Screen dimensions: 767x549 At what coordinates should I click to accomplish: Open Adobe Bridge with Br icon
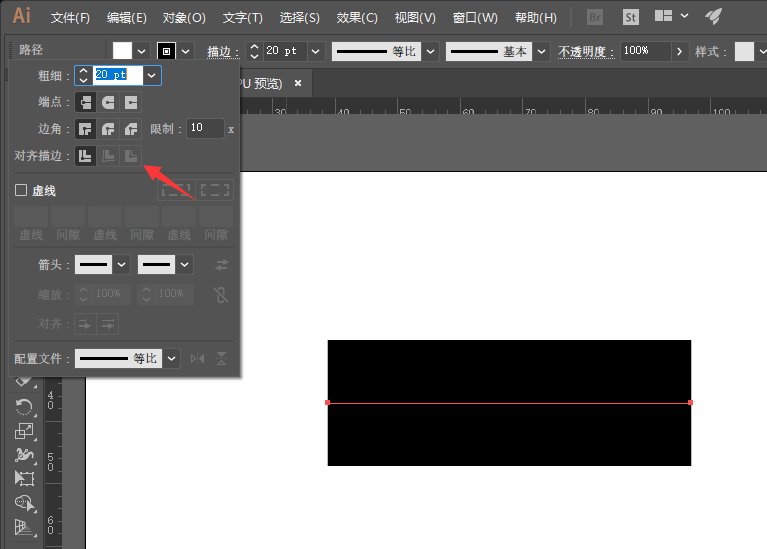pos(595,18)
